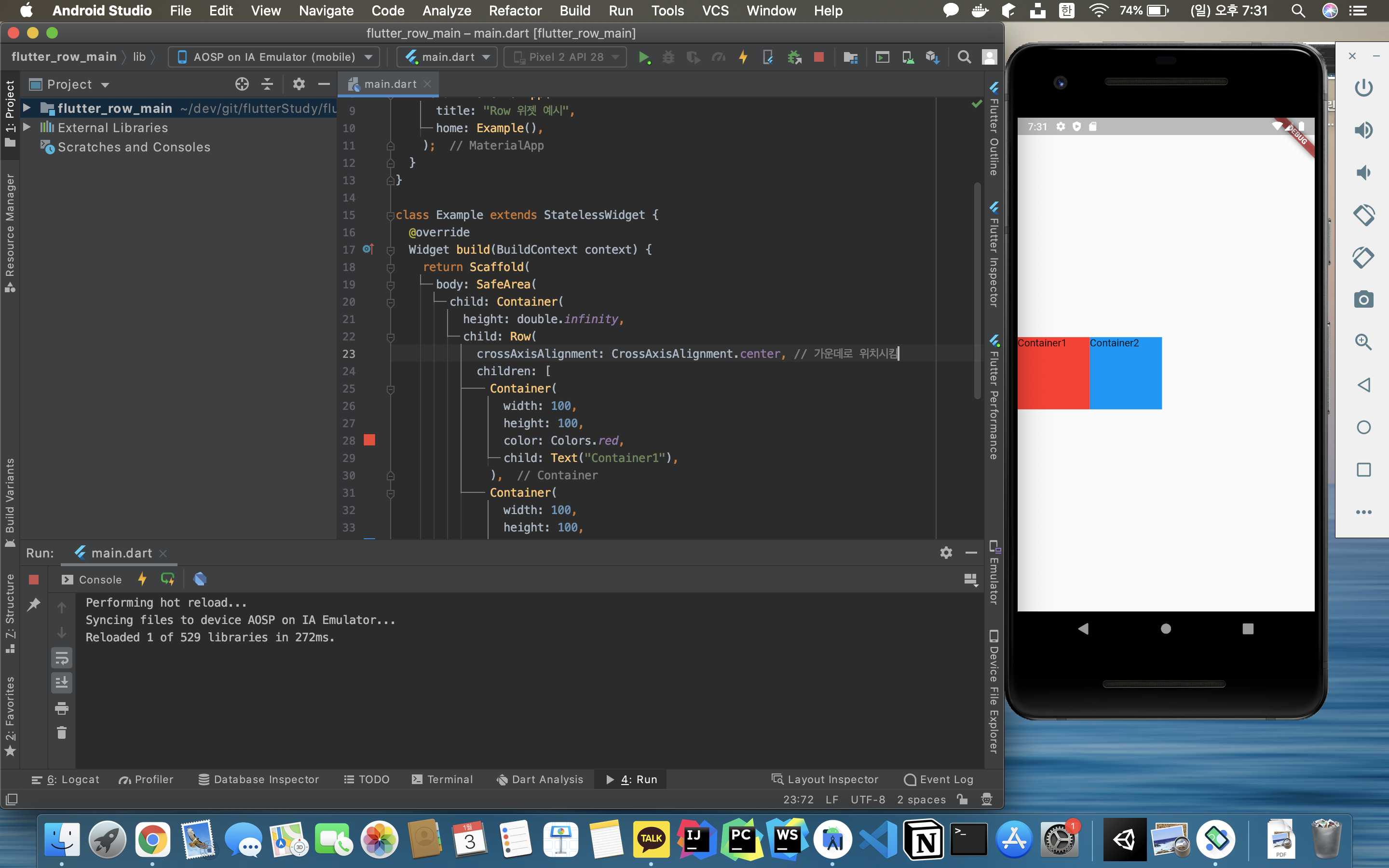1389x868 pixels.
Task: Click red color swatch on line 28 gutter
Action: [x=369, y=440]
